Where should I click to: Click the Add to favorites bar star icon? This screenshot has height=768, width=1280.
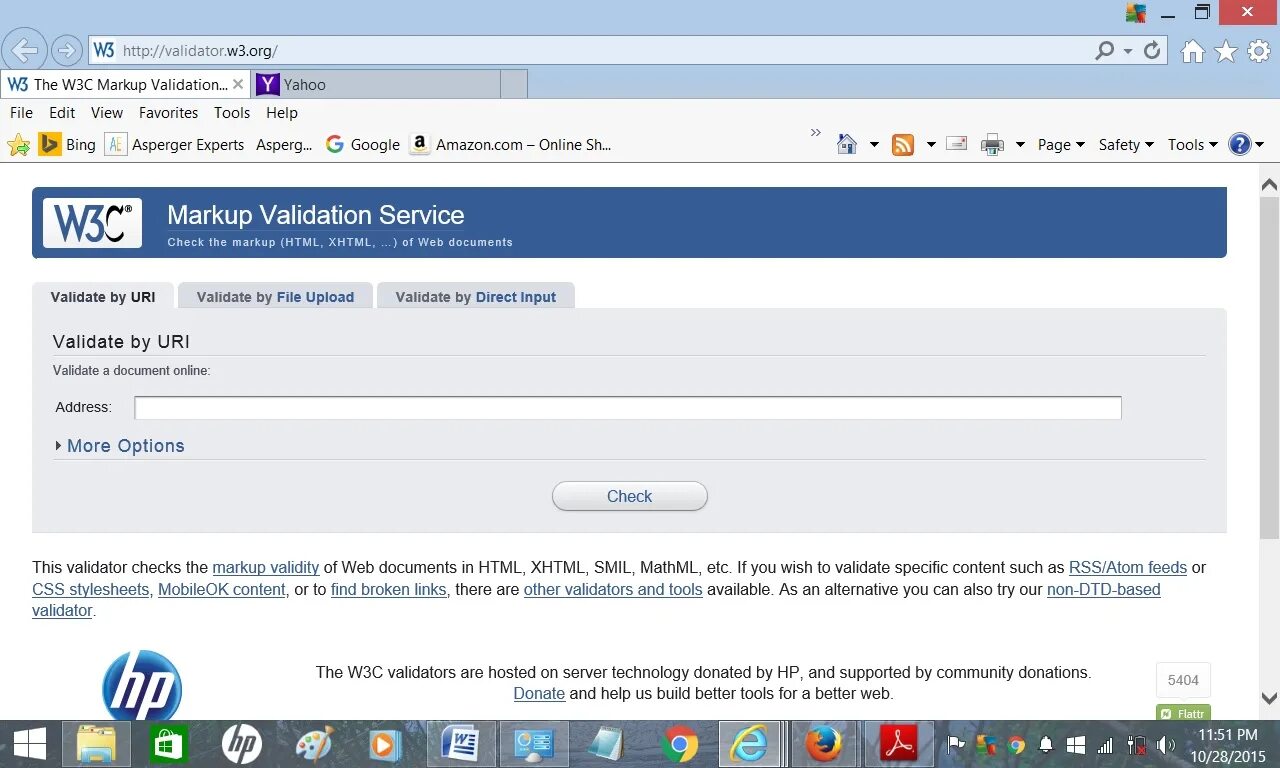click(x=19, y=145)
